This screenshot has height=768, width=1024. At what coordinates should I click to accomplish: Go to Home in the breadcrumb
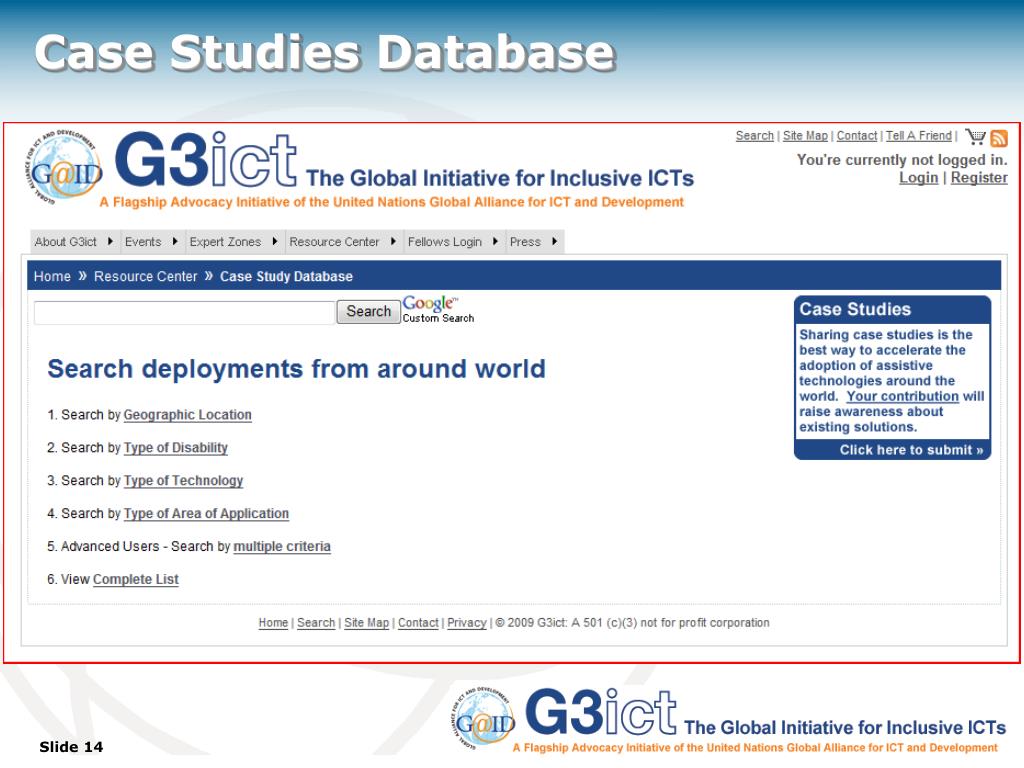(x=52, y=276)
